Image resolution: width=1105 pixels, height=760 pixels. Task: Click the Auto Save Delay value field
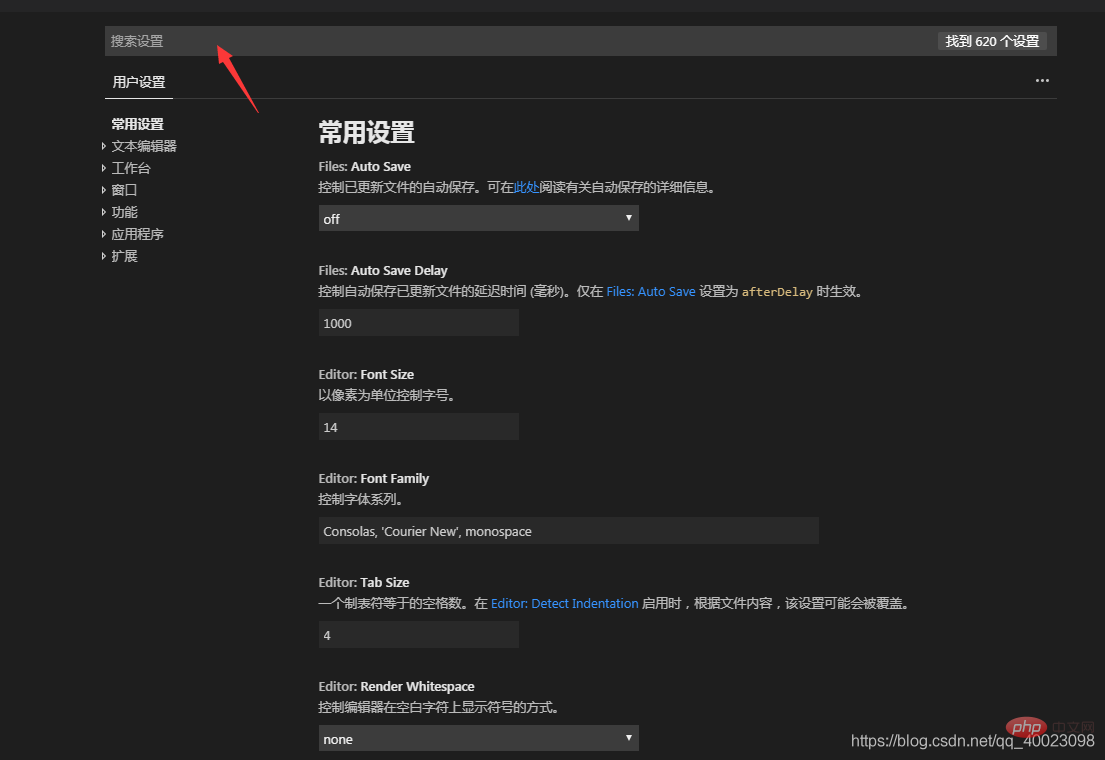(x=418, y=322)
